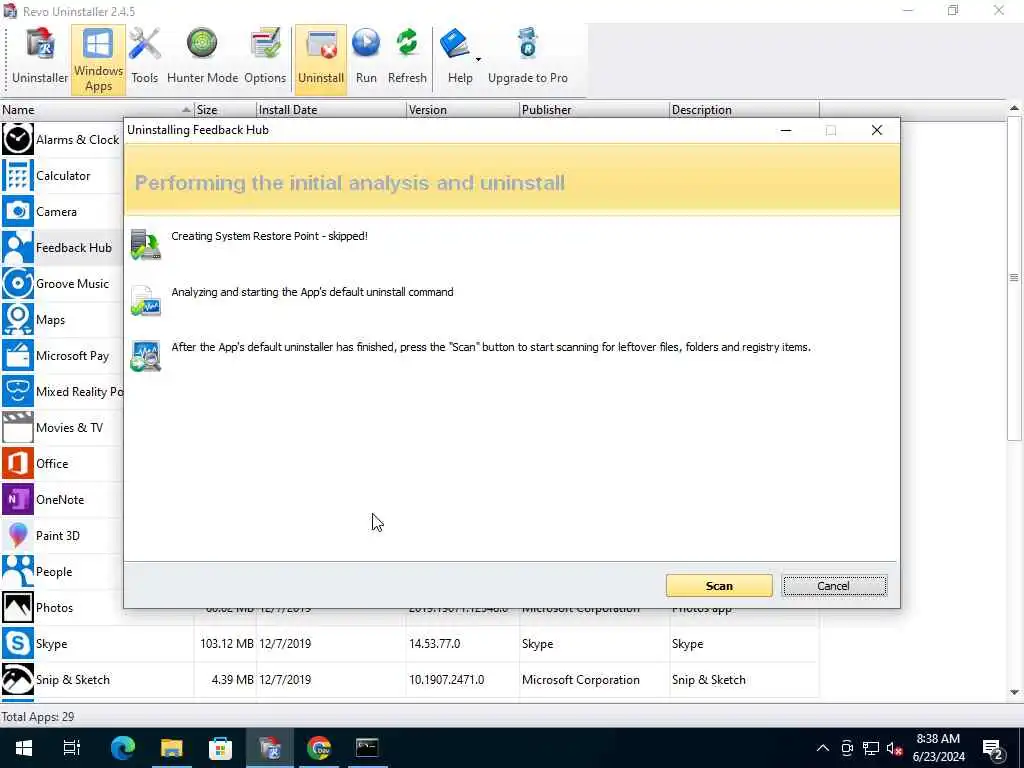Sort list by Name column header
The image size is (1024, 768).
pos(97,110)
